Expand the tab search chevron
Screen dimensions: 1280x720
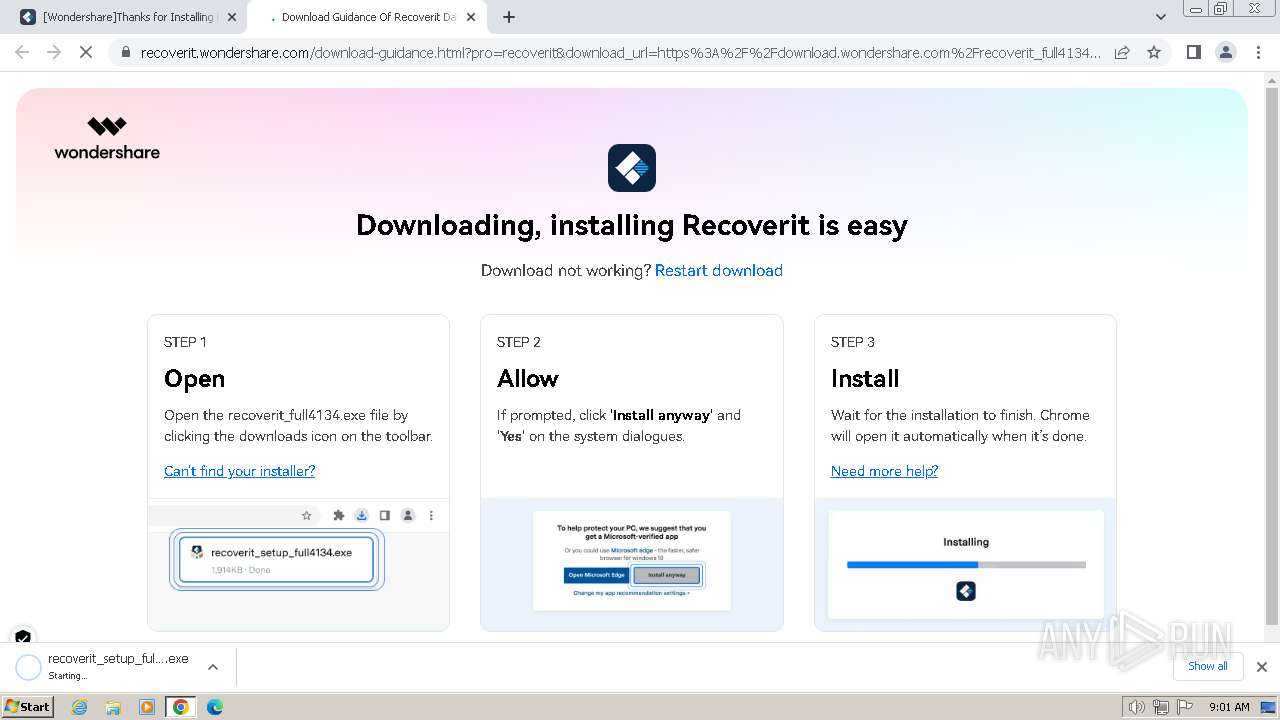[x=1161, y=17]
